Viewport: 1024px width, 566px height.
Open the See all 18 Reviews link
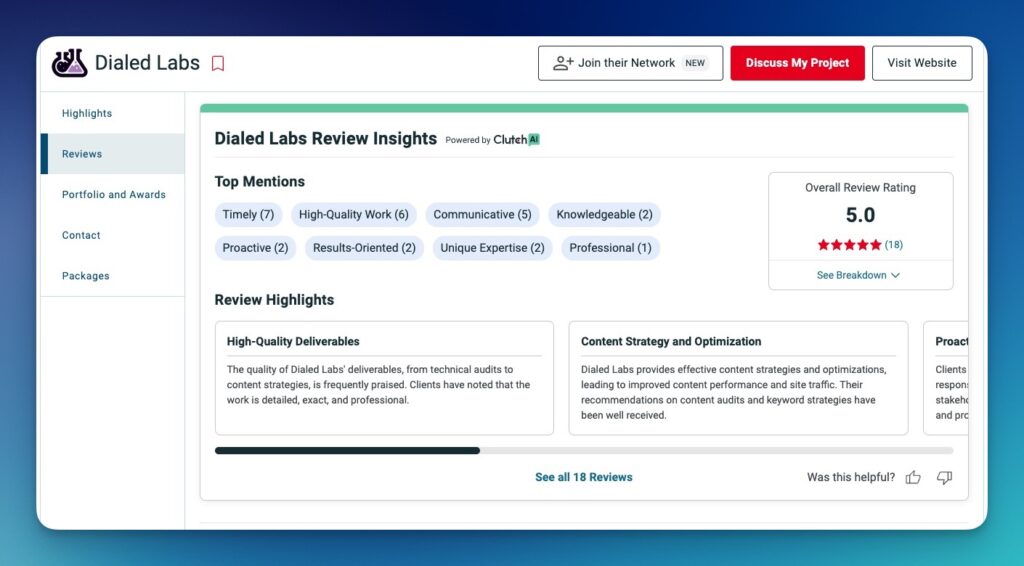click(584, 477)
